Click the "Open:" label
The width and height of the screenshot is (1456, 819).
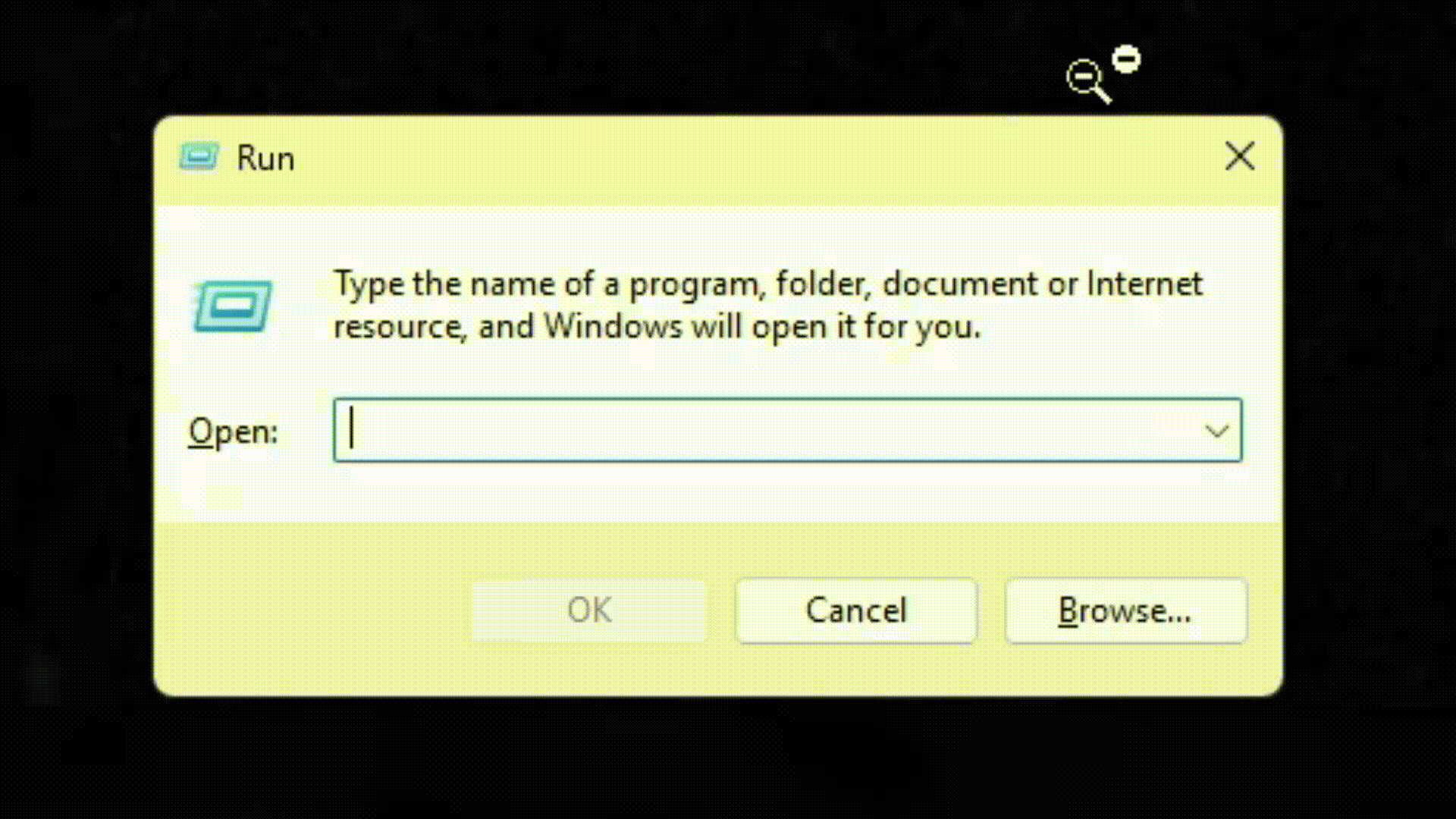[x=233, y=431]
